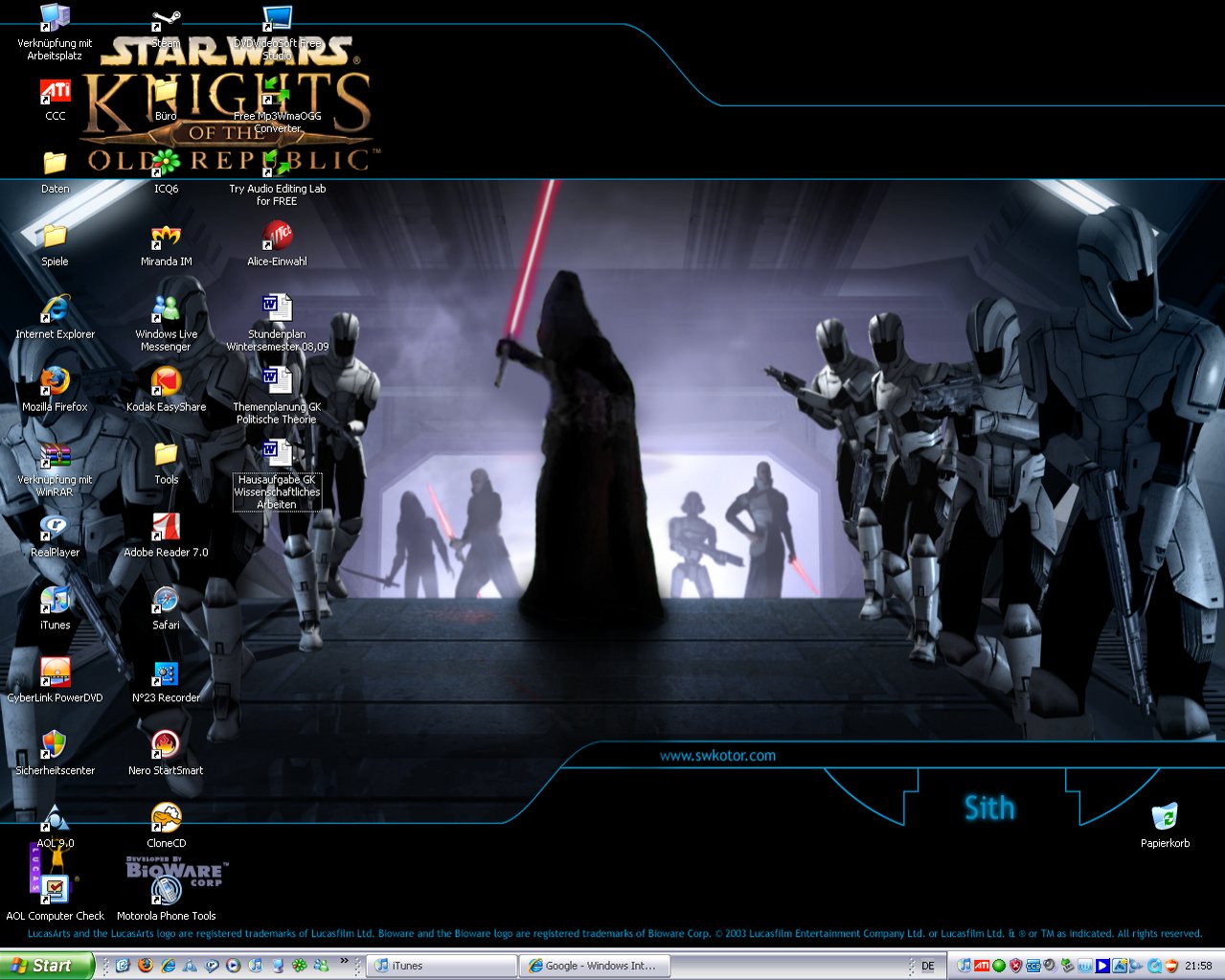The width and height of the screenshot is (1225, 980).
Task: Launch the Steam desktop shortcut
Action: coord(166,21)
